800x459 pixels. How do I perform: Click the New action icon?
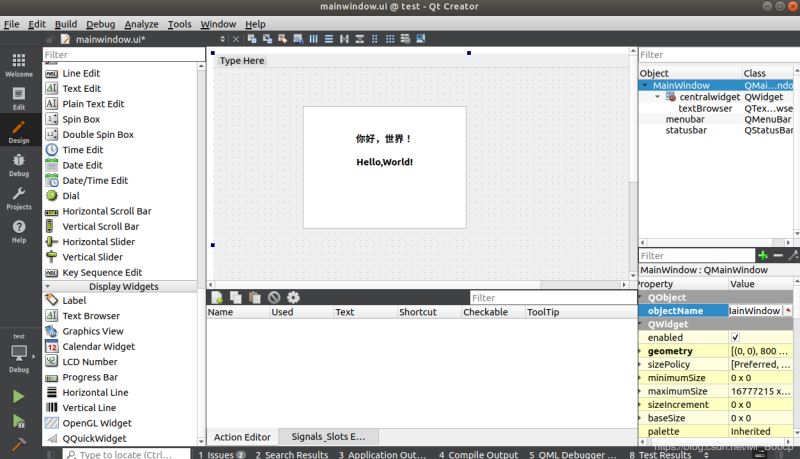(216, 297)
